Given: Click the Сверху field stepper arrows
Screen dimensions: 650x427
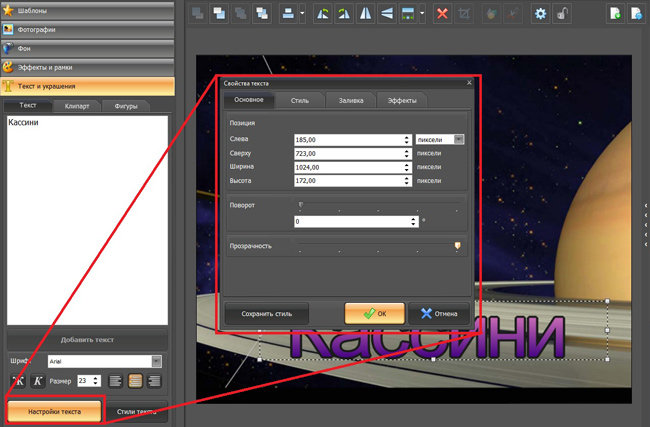Looking at the screenshot, I should click(x=407, y=153).
